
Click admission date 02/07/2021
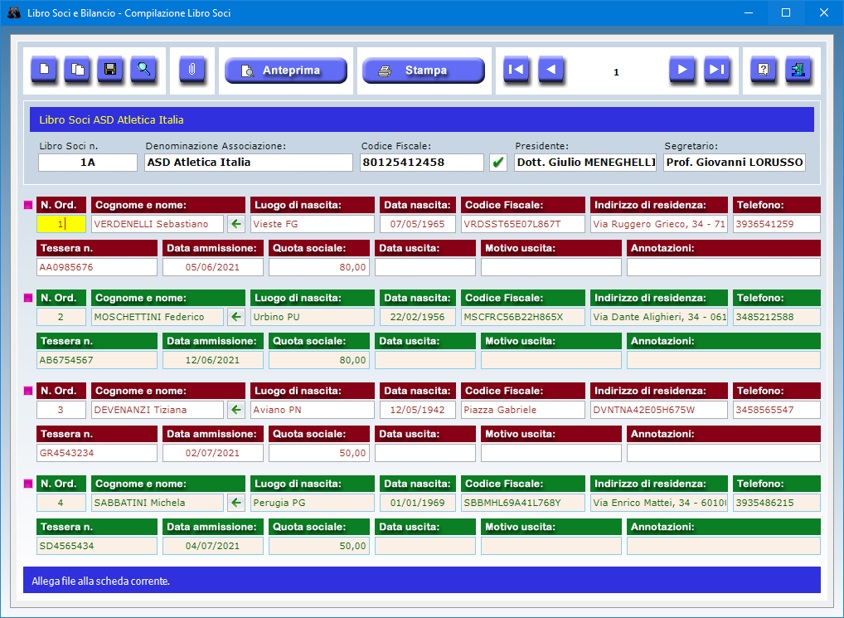[x=213, y=453]
